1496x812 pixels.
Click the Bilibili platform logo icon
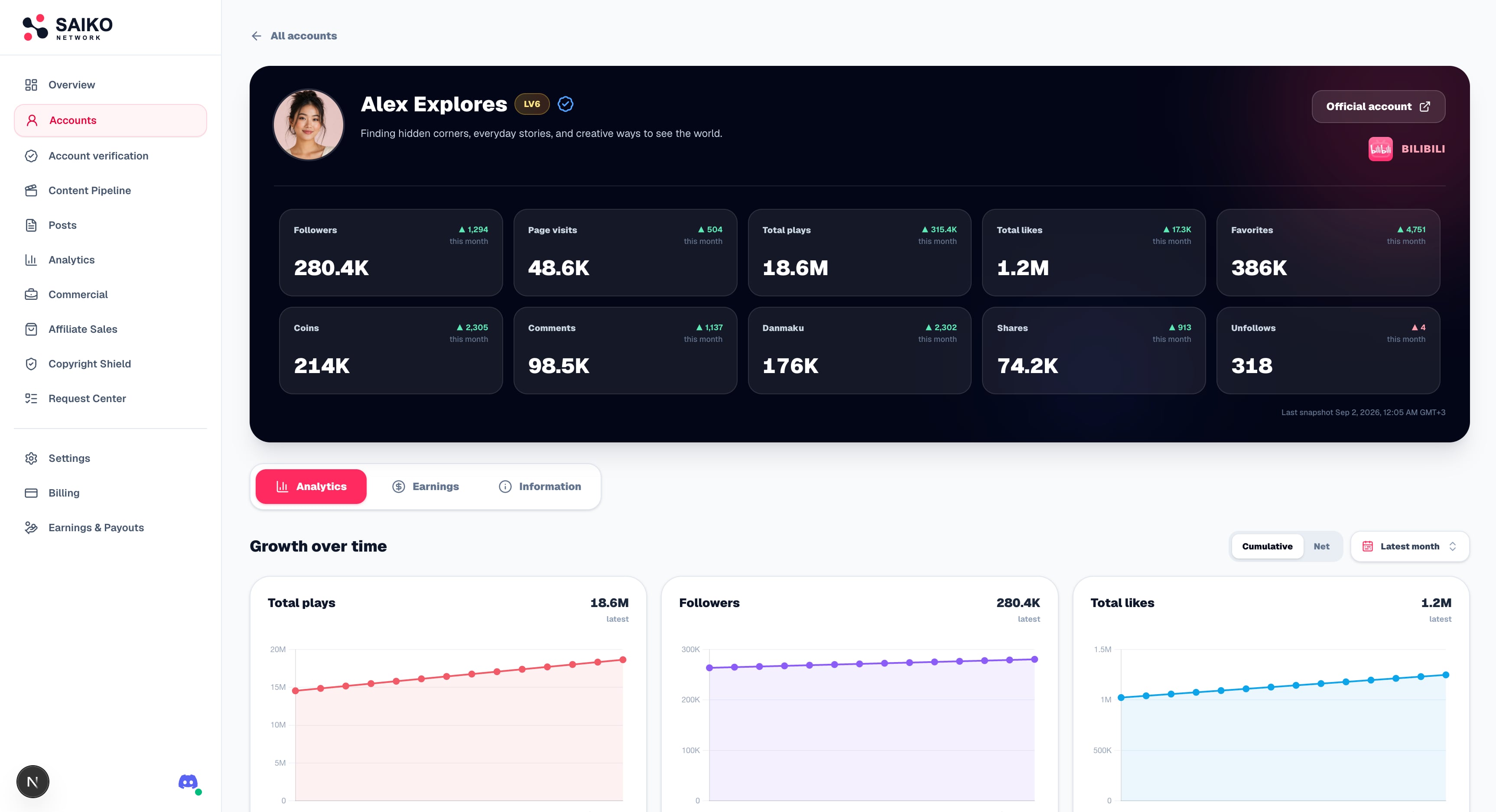(x=1380, y=149)
